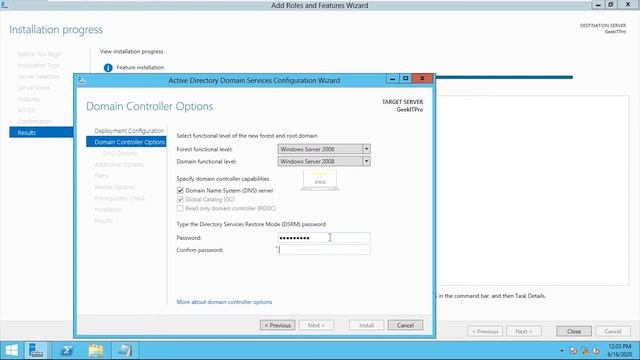Click the Add Roles wizard title icon
The height and width of the screenshot is (360, 640).
(x=4, y=4)
